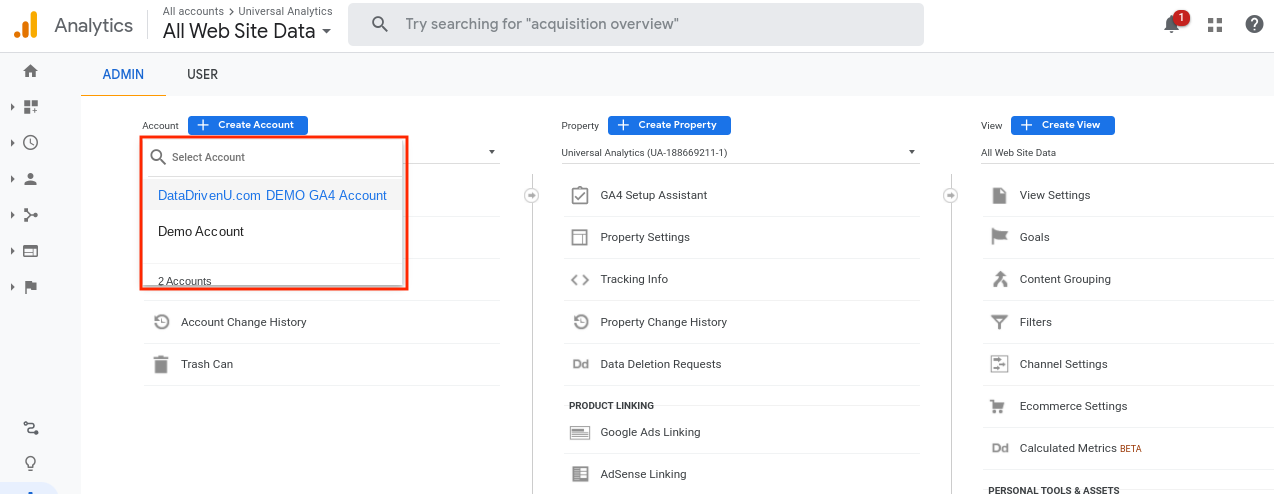Screen dimensions: 1274x494
Task: Click the AdSense Linking icon
Action: [580, 474]
